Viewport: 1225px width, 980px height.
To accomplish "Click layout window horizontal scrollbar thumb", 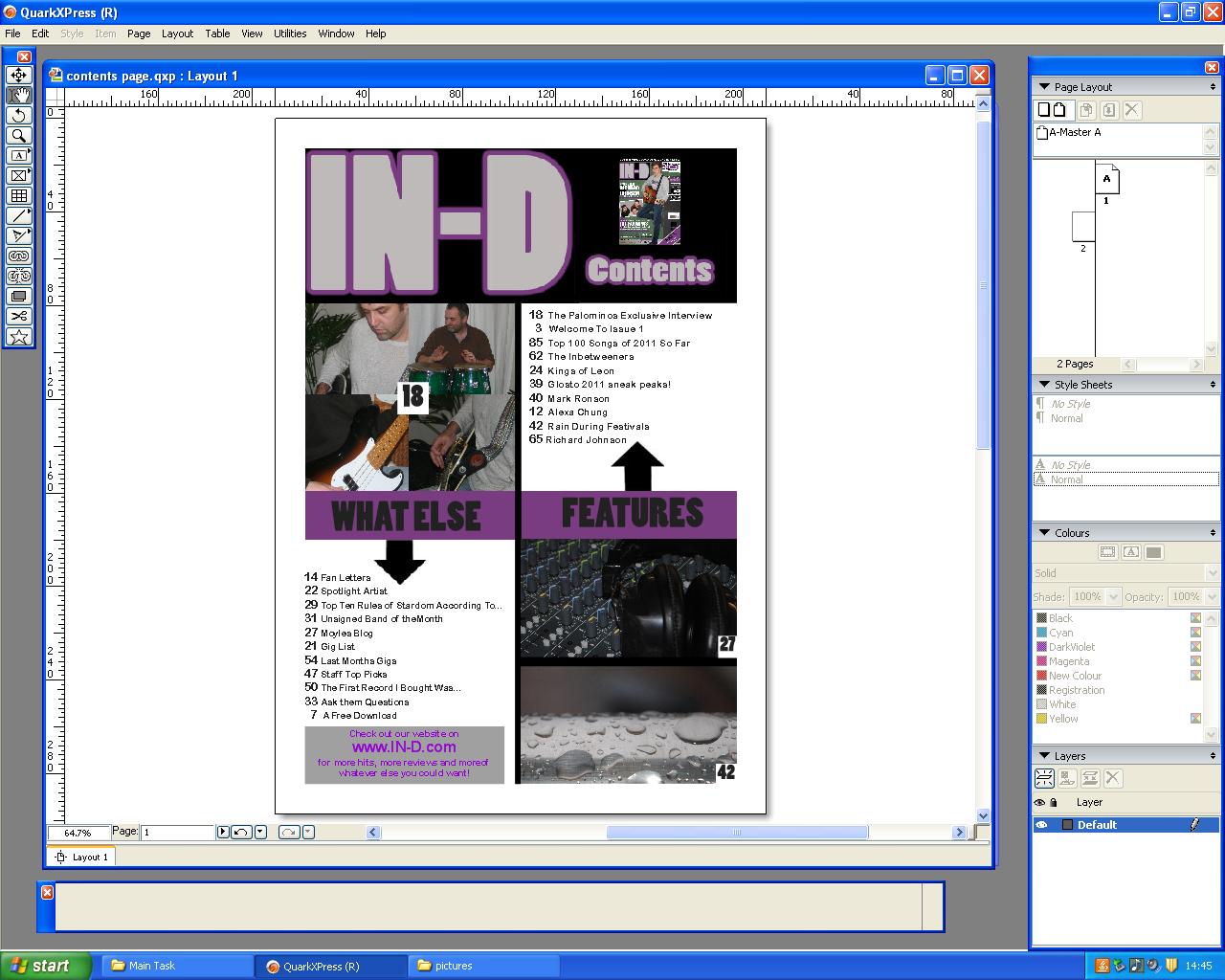I will (737, 833).
